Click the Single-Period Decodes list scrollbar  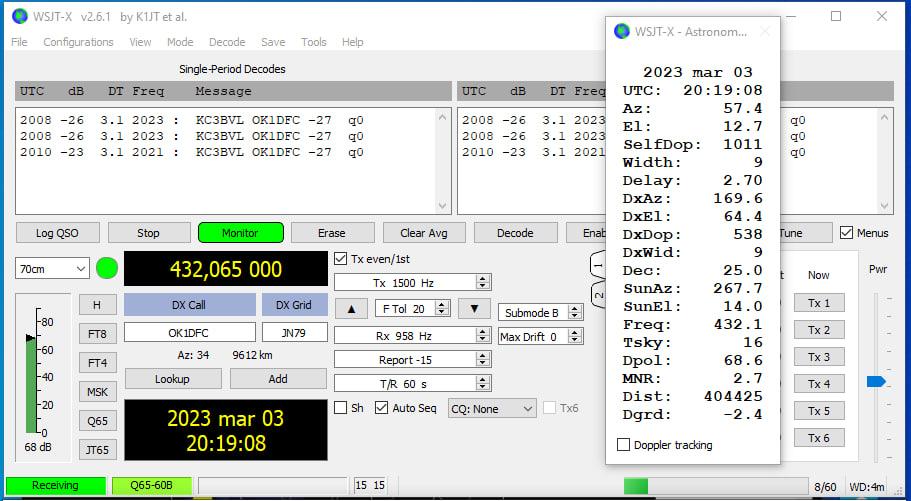(x=443, y=162)
